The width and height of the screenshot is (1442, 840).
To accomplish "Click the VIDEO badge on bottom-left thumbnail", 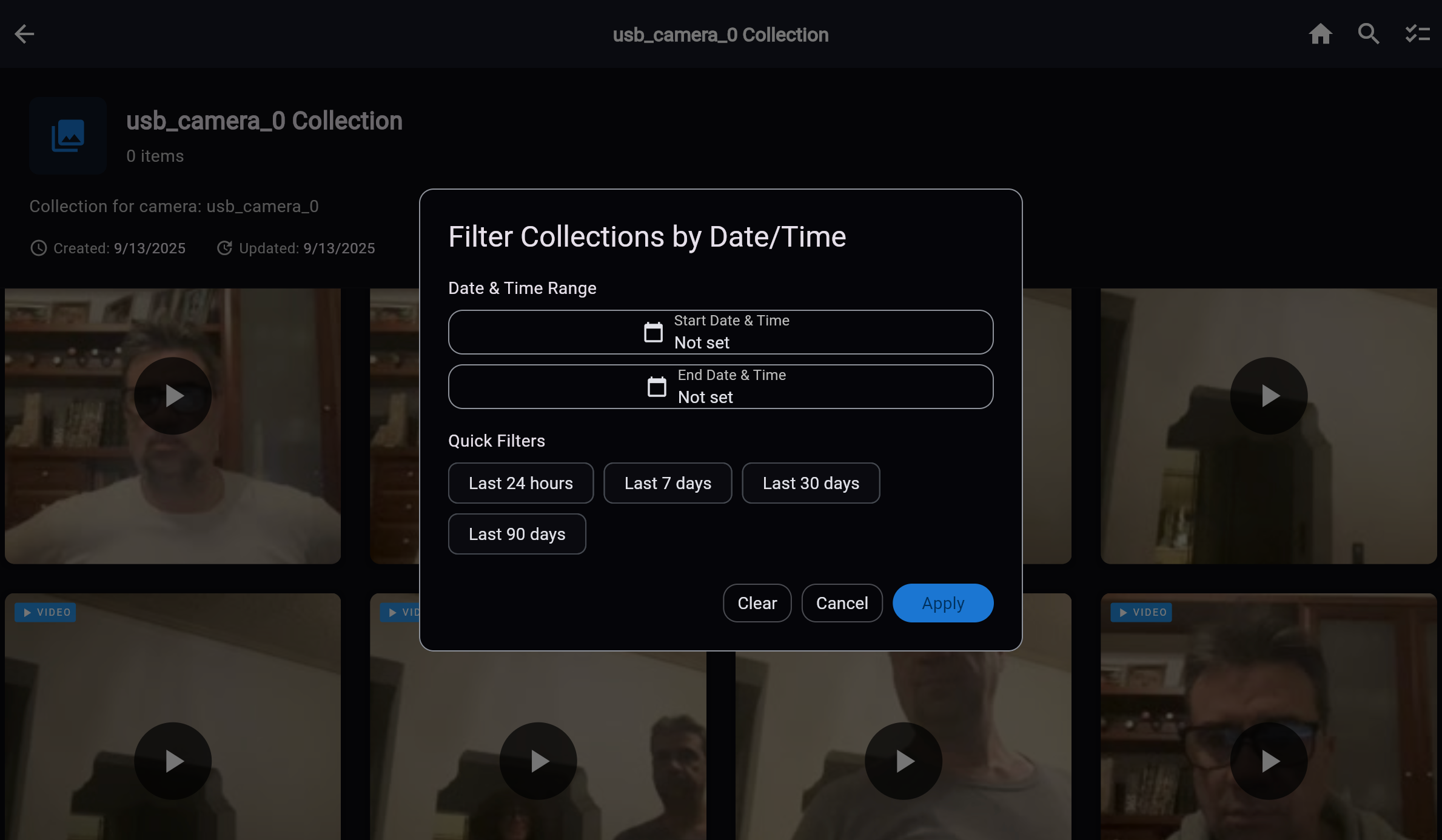I will click(44, 612).
